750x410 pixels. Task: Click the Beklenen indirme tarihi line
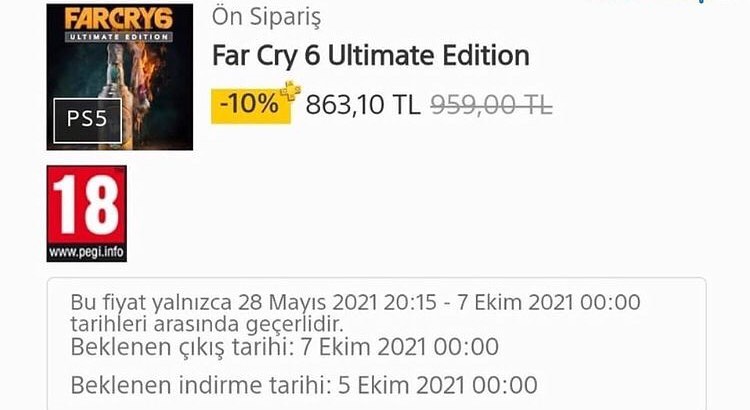point(303,384)
